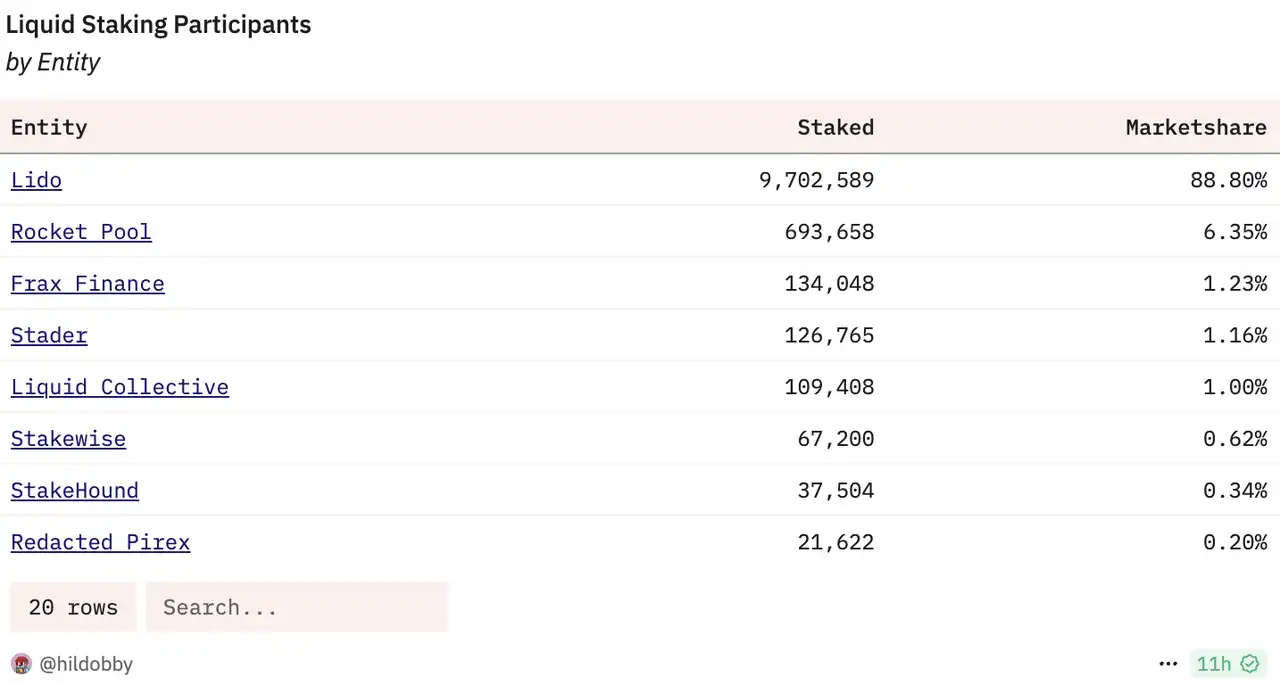Click the Liquid Staking Participants title
The height and width of the screenshot is (685, 1280).
click(158, 25)
